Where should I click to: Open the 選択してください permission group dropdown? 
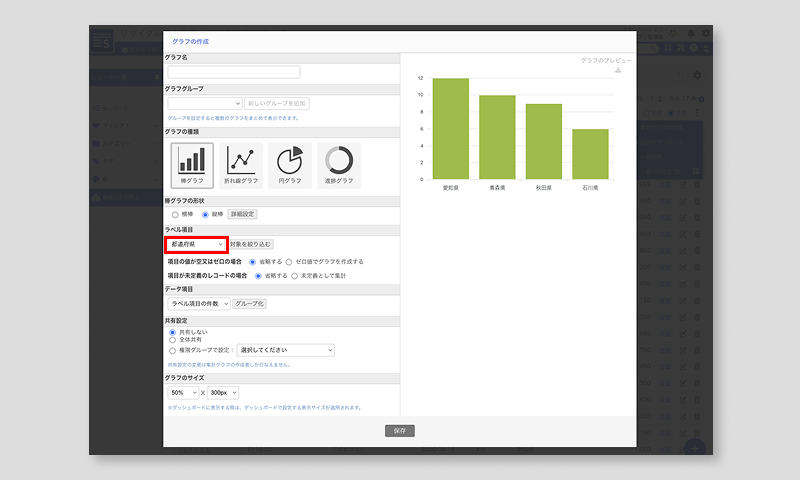click(x=286, y=350)
